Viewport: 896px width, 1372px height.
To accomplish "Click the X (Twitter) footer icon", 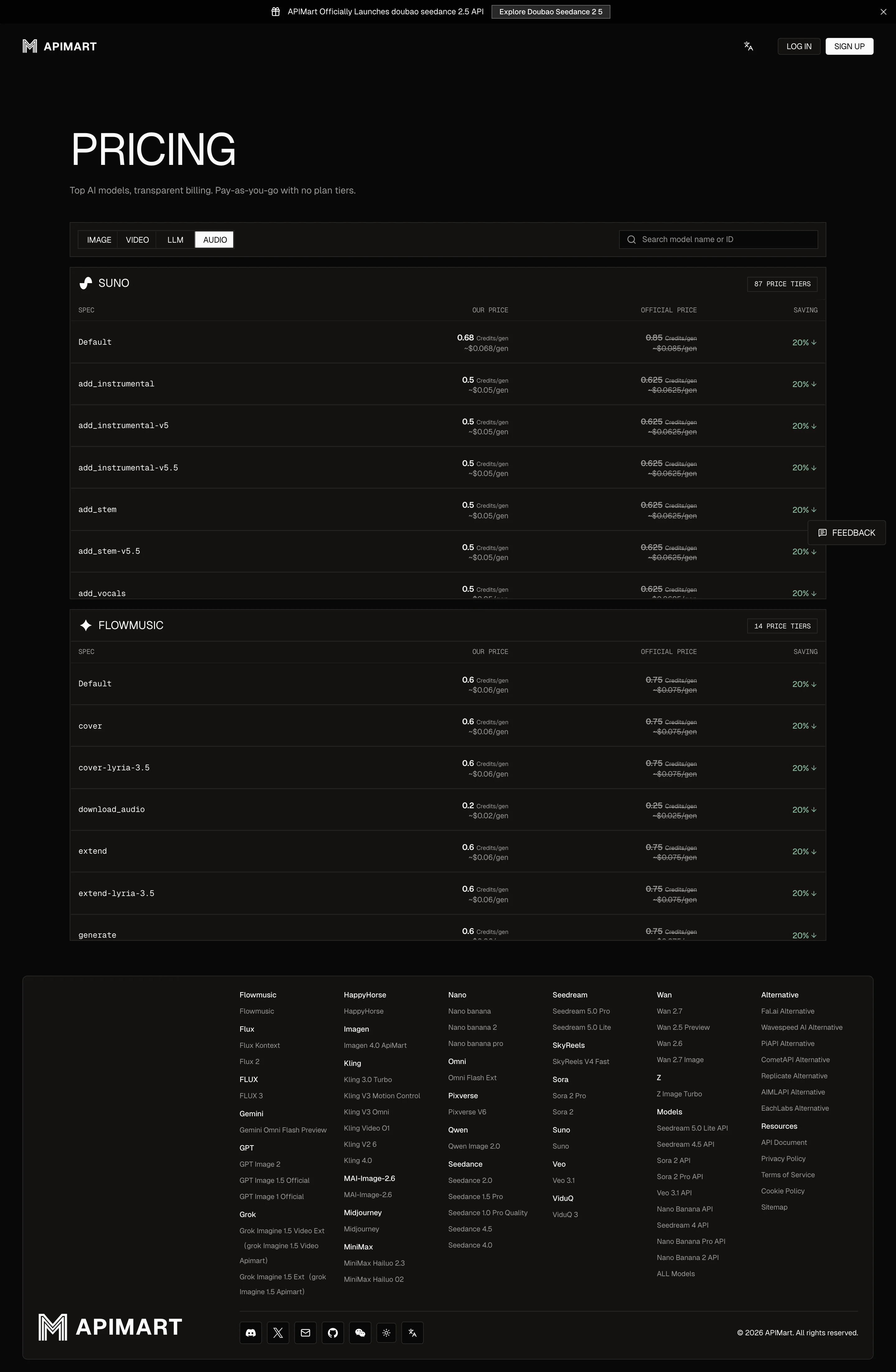I will coord(278,1332).
